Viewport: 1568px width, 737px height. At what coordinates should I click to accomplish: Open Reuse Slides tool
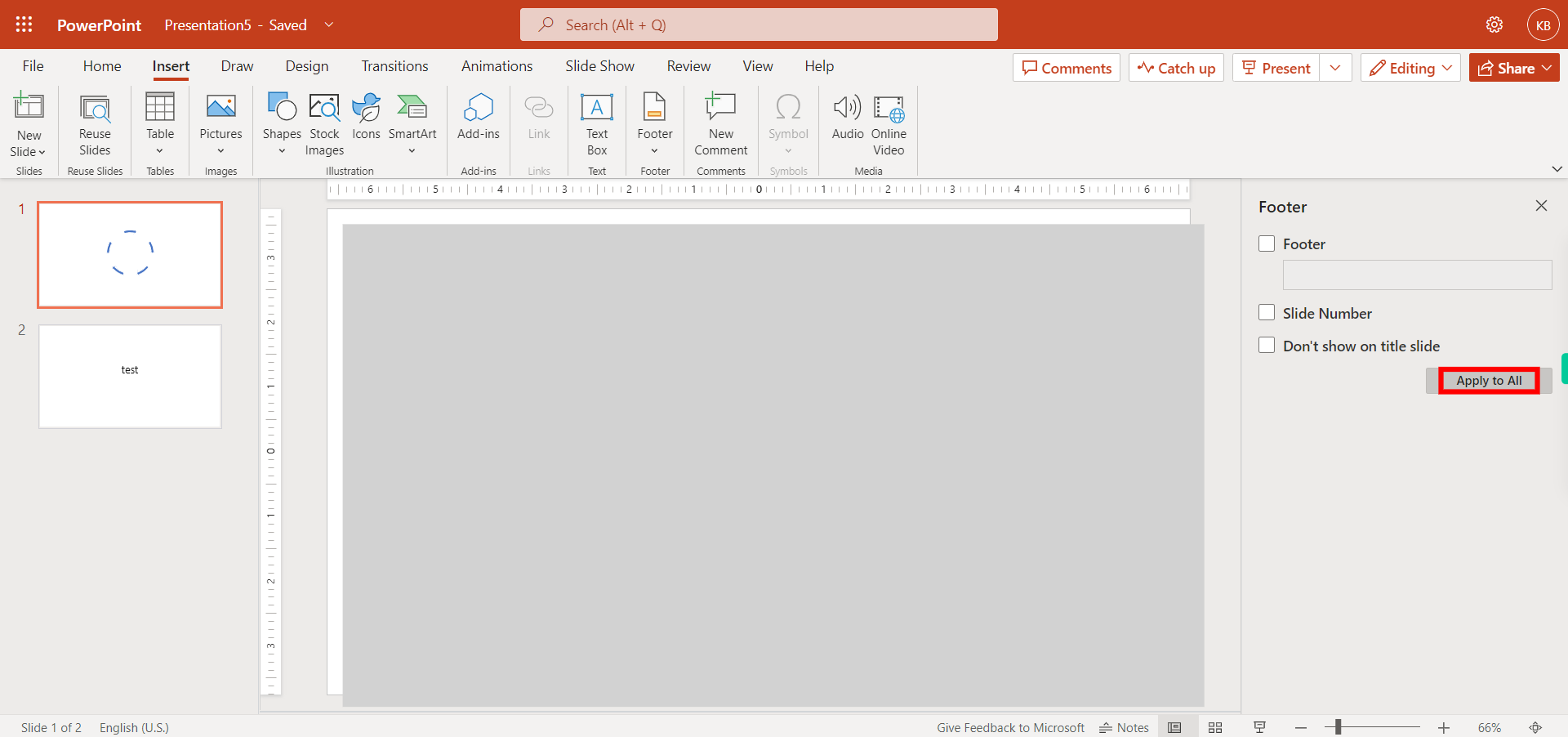coord(95,125)
